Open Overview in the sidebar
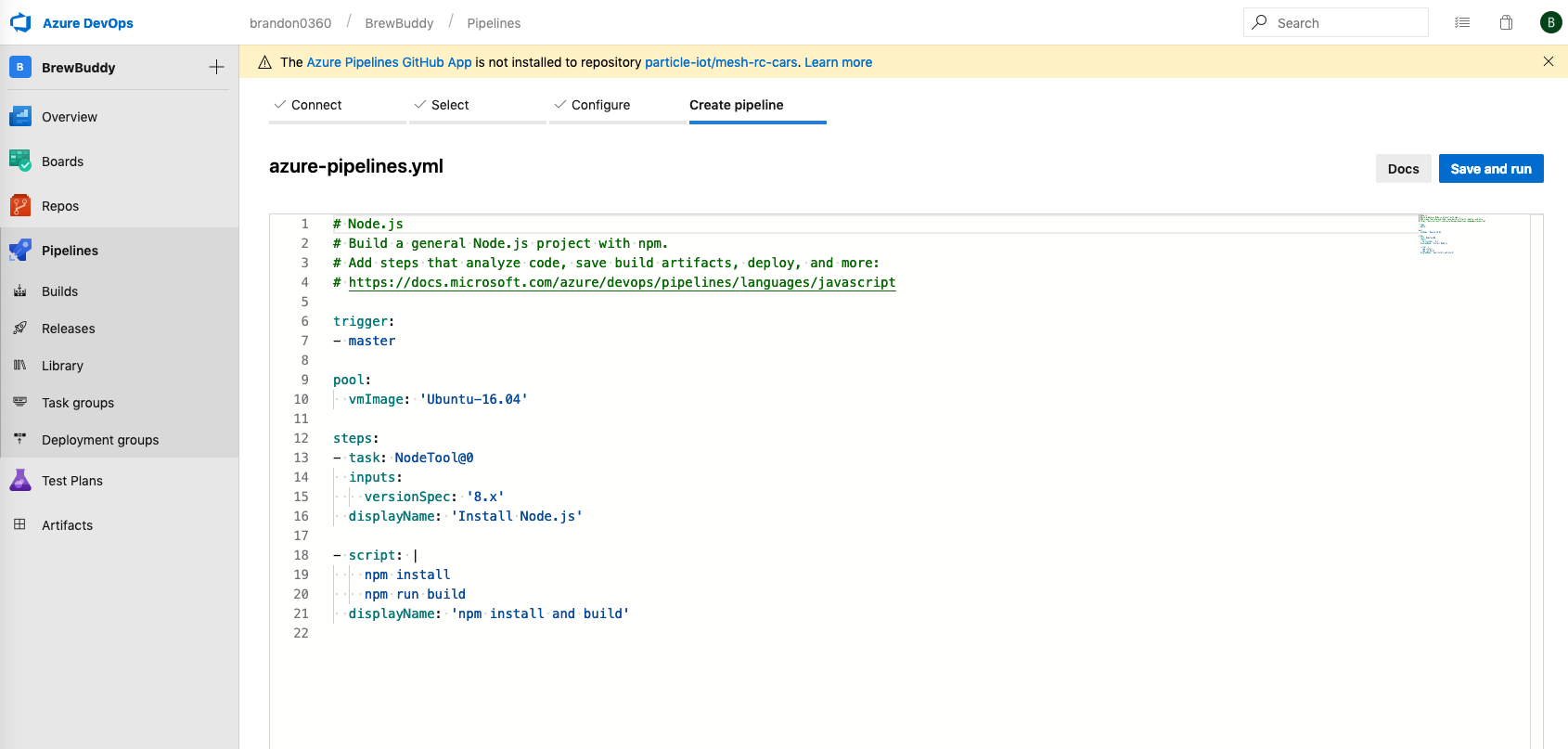This screenshot has height=749, width=1568. point(120,117)
